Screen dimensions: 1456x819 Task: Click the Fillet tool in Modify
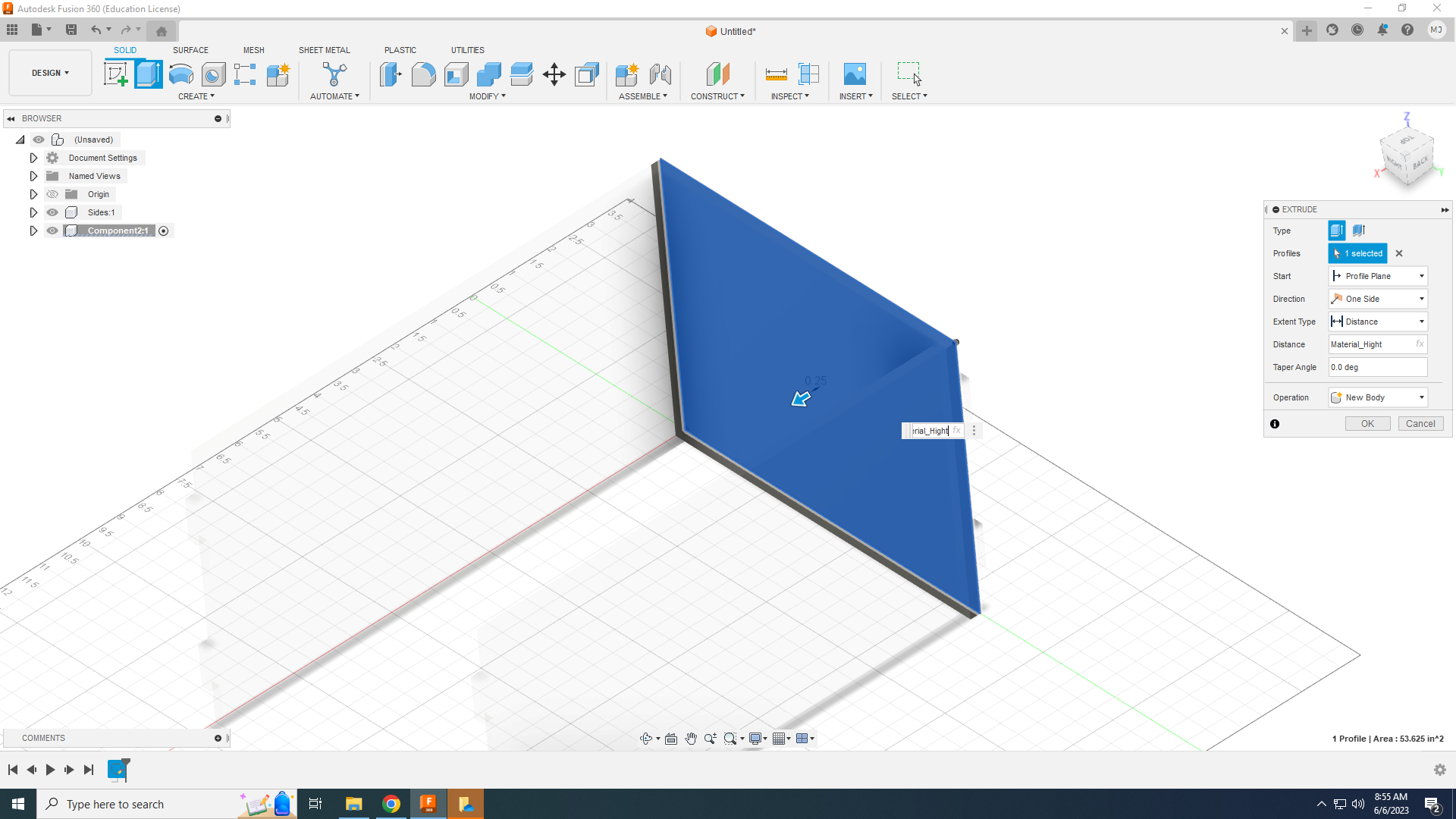pyautogui.click(x=423, y=74)
